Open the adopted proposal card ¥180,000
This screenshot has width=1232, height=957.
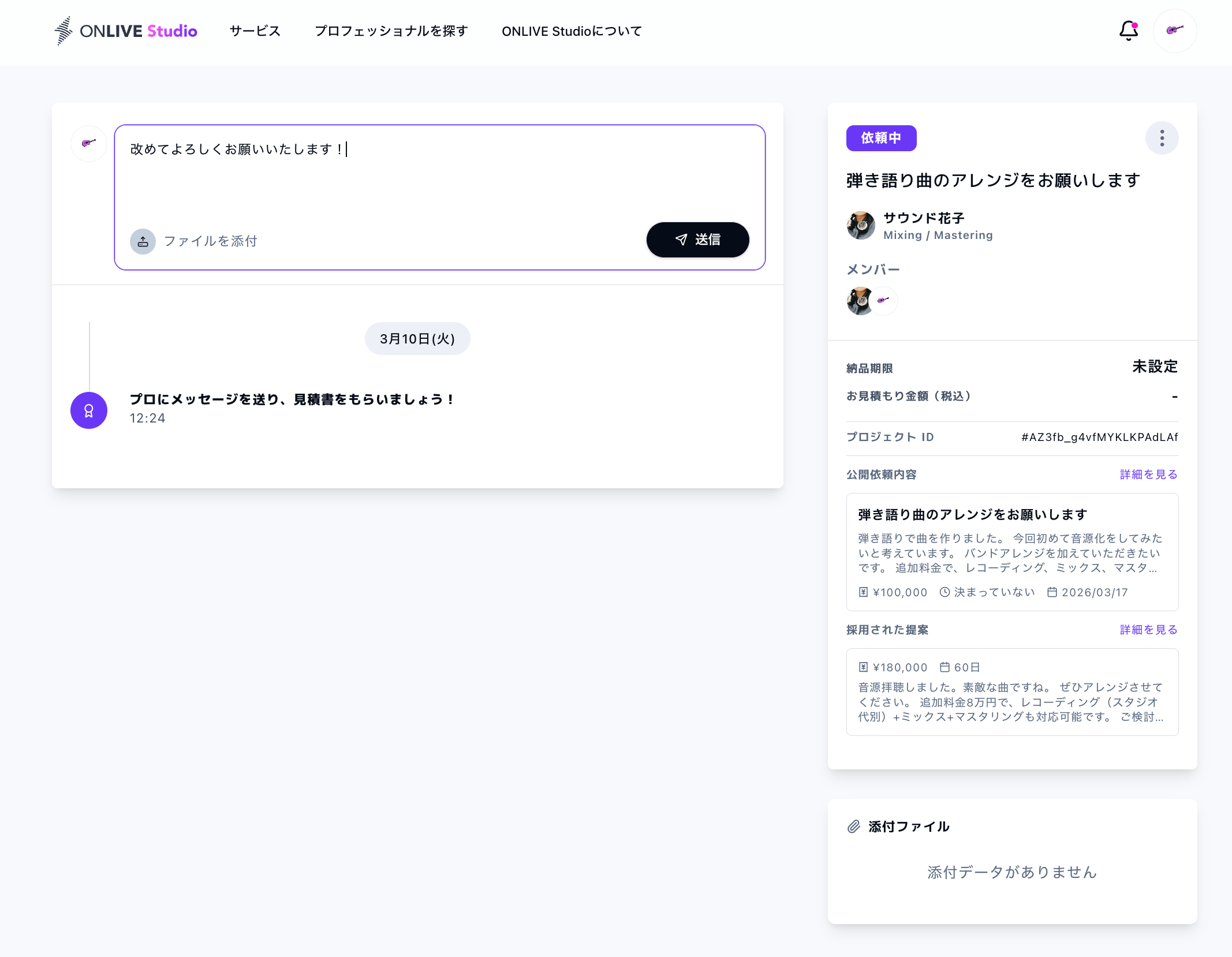(x=1012, y=691)
